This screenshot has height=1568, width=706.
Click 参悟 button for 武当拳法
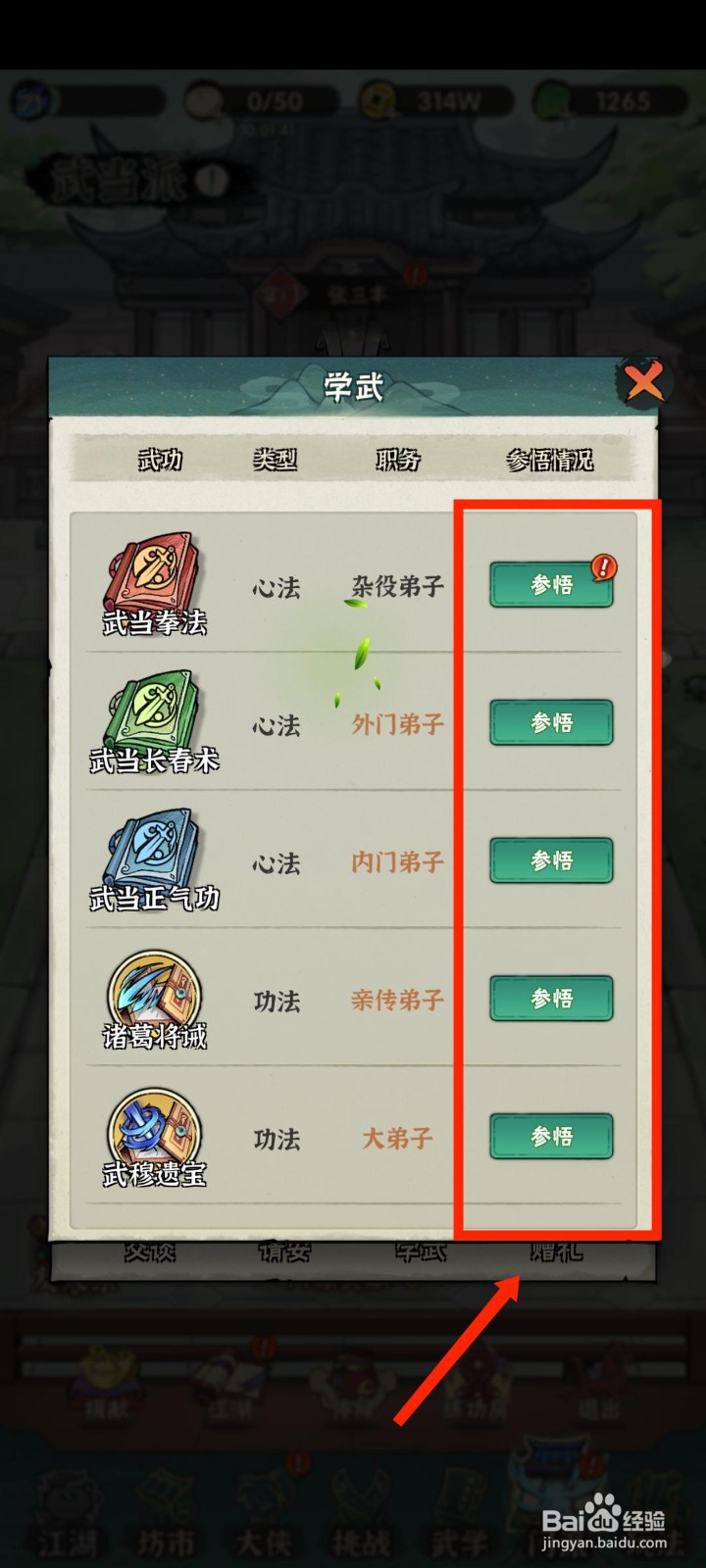(551, 585)
